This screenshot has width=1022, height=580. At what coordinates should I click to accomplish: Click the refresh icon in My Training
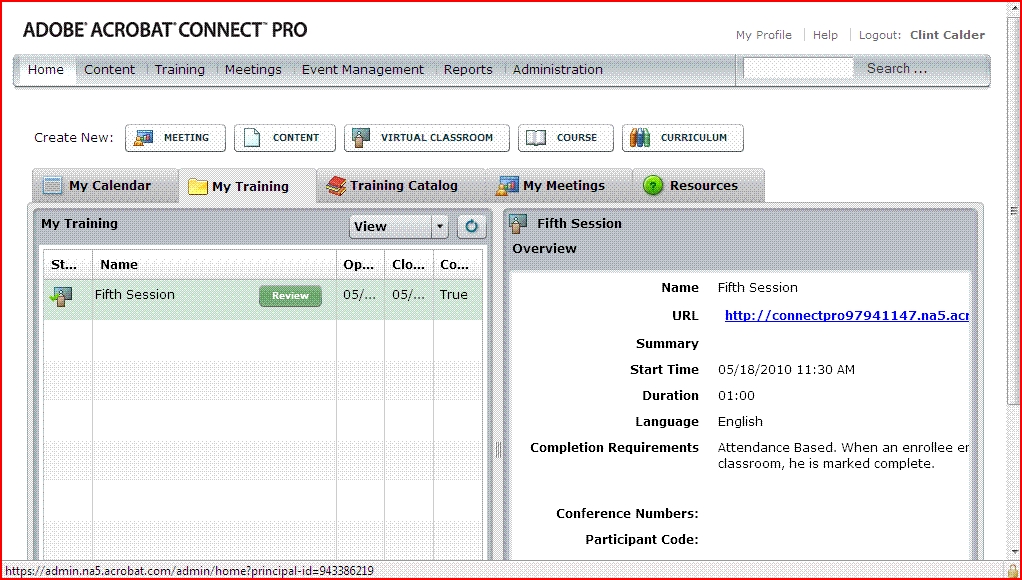[x=471, y=226]
